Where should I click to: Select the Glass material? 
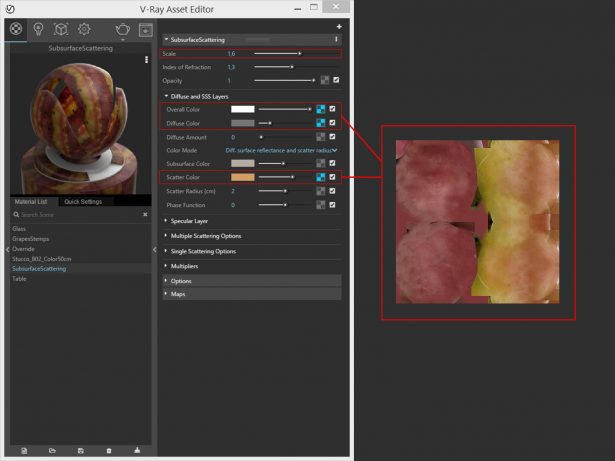[x=19, y=229]
